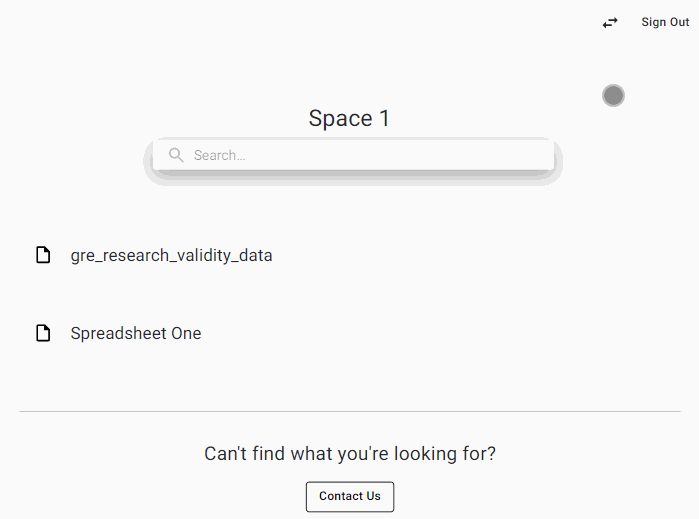699x519 pixels.
Task: Click the Space 1 heading
Action: coord(349,118)
